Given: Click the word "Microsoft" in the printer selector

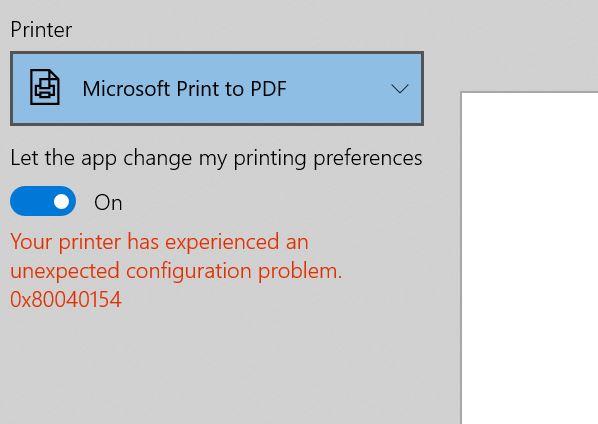Looking at the screenshot, I should 126,88.
